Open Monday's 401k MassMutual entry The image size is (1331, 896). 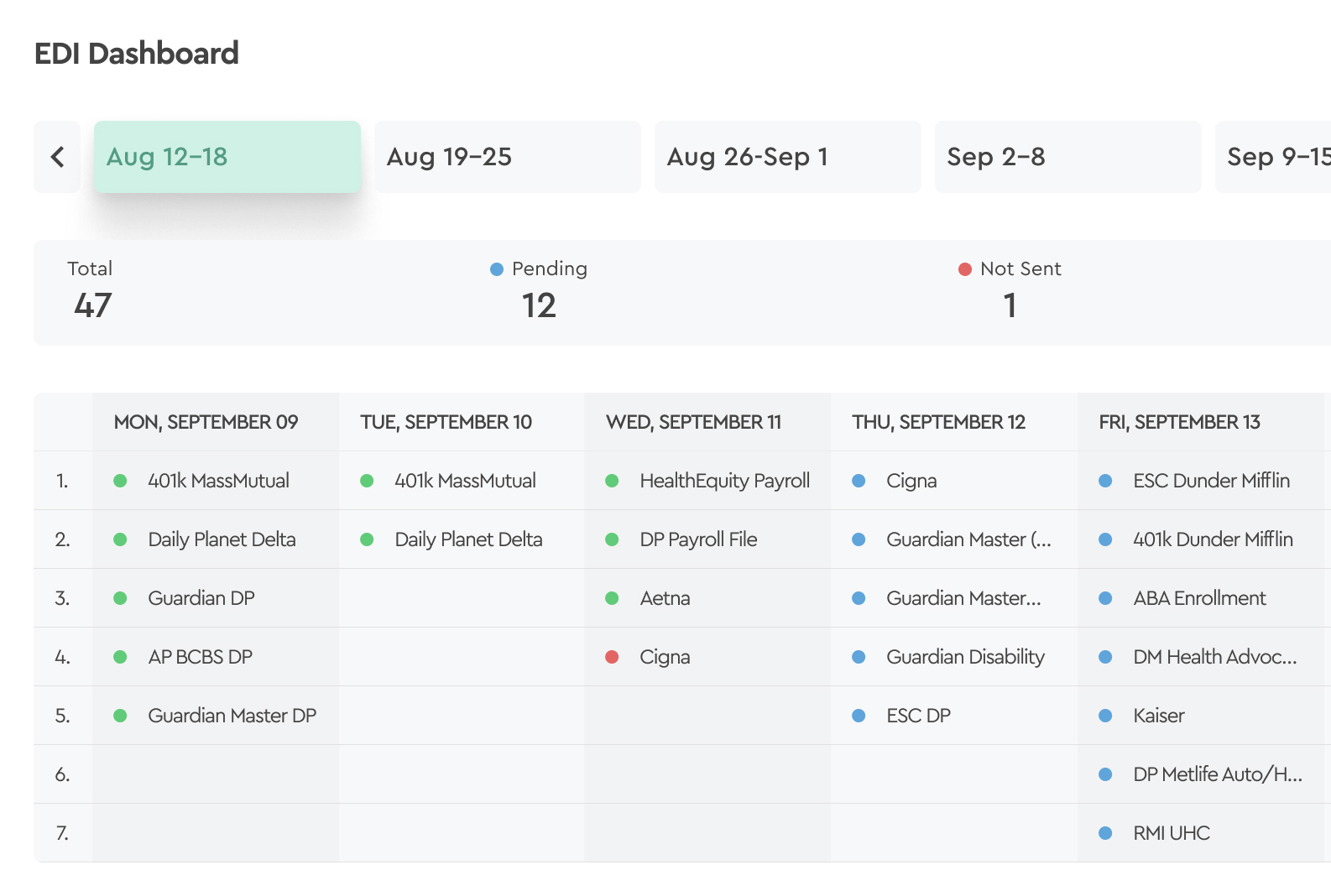[219, 481]
